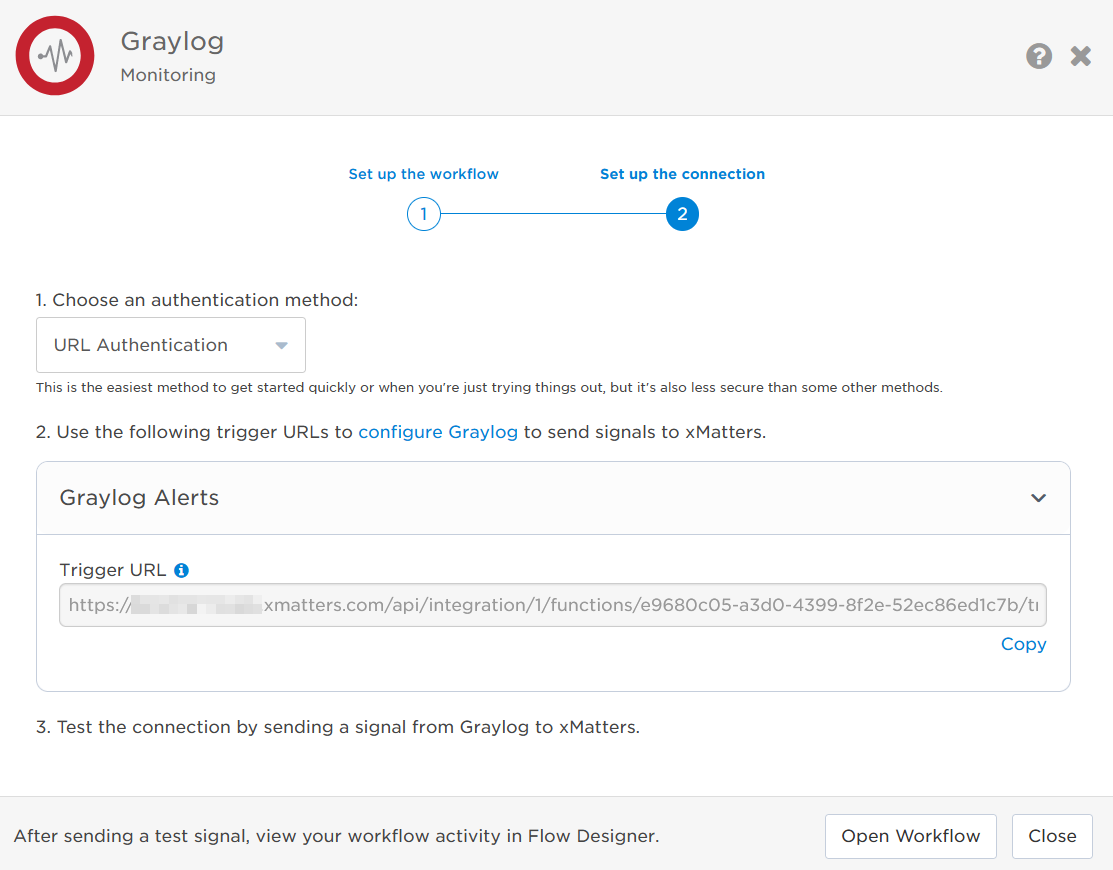The image size is (1113, 870).
Task: Click the Monitoring subtitle text
Action: [x=168, y=75]
